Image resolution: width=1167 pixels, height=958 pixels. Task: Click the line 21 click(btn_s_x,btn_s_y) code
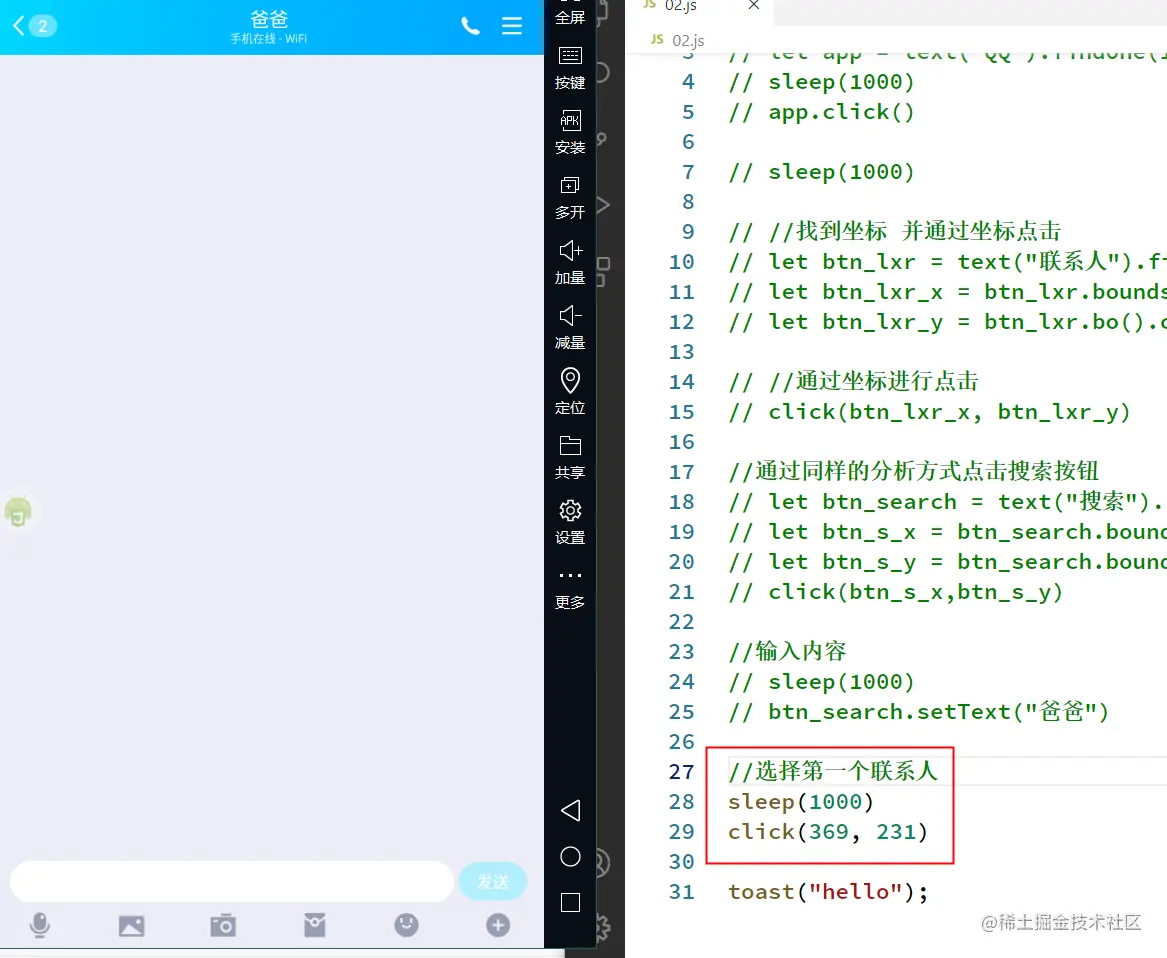click(x=896, y=592)
